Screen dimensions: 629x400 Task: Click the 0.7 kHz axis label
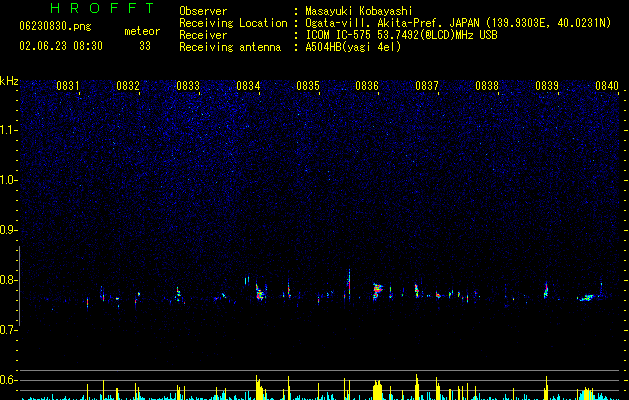tap(9, 330)
